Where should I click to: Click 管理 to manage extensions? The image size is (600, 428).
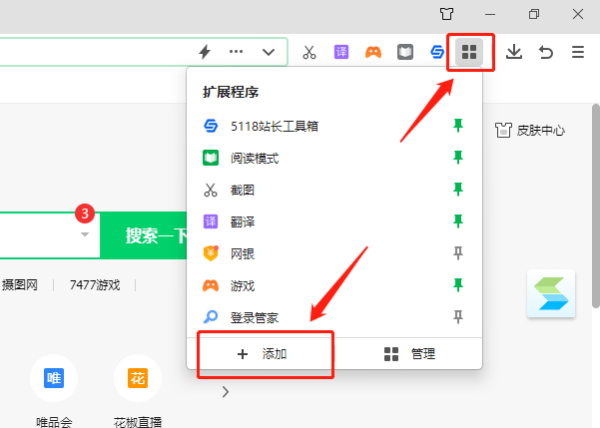[x=409, y=354]
